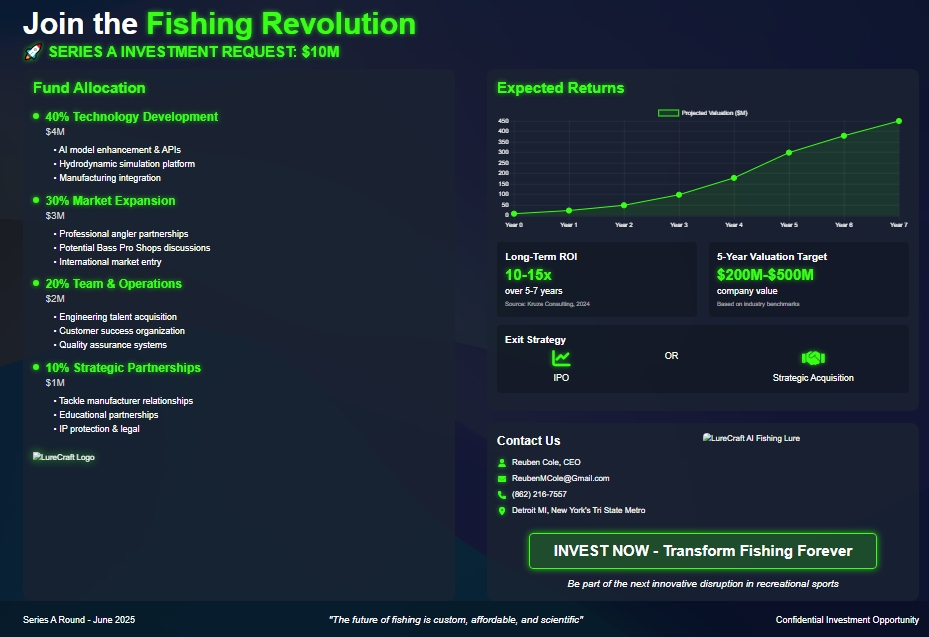Click the Reuben Cole, CEO text
Image resolution: width=929 pixels, height=637 pixels.
tap(546, 462)
